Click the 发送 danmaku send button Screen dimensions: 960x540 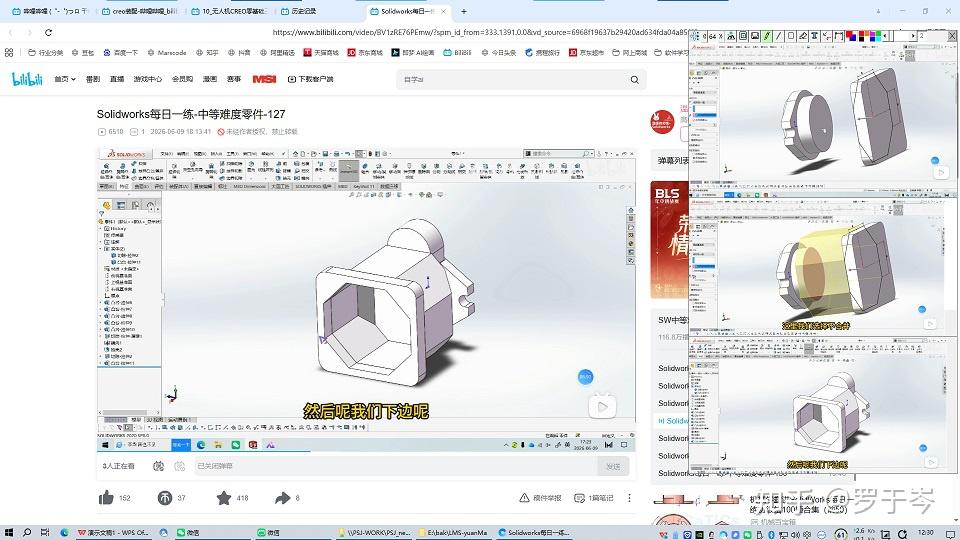click(613, 467)
